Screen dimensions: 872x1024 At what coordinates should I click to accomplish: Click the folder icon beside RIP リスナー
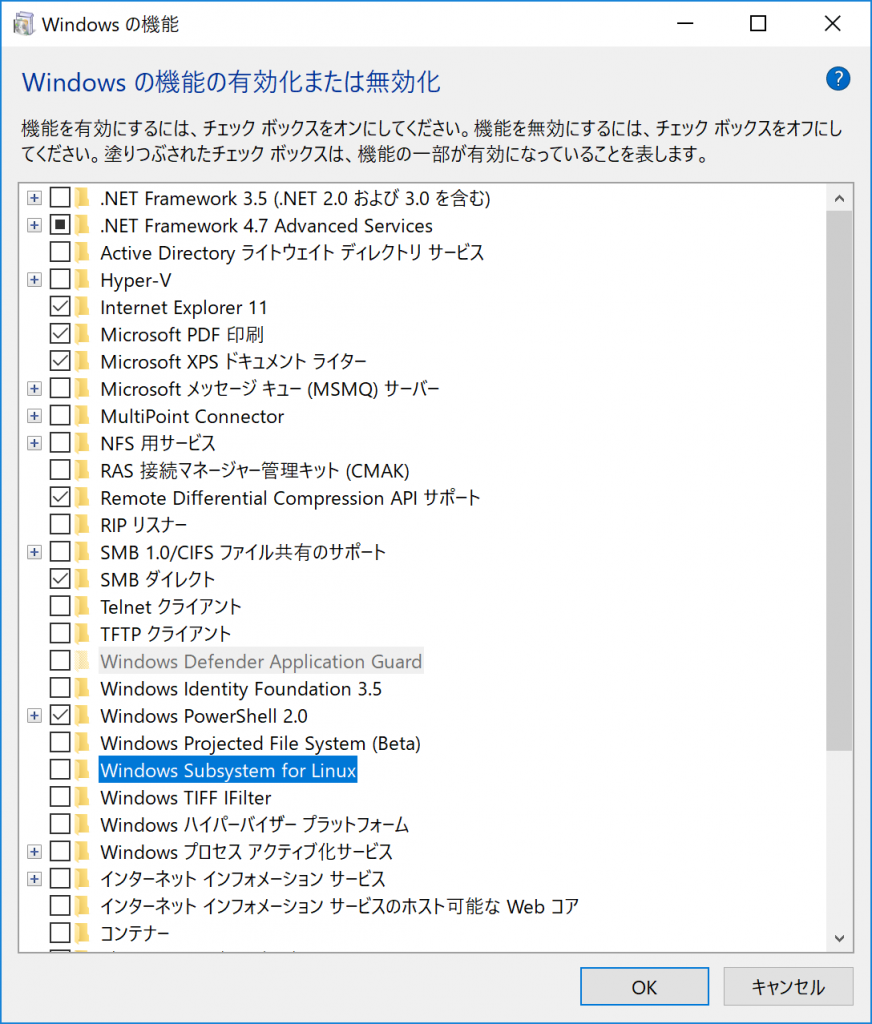82,524
